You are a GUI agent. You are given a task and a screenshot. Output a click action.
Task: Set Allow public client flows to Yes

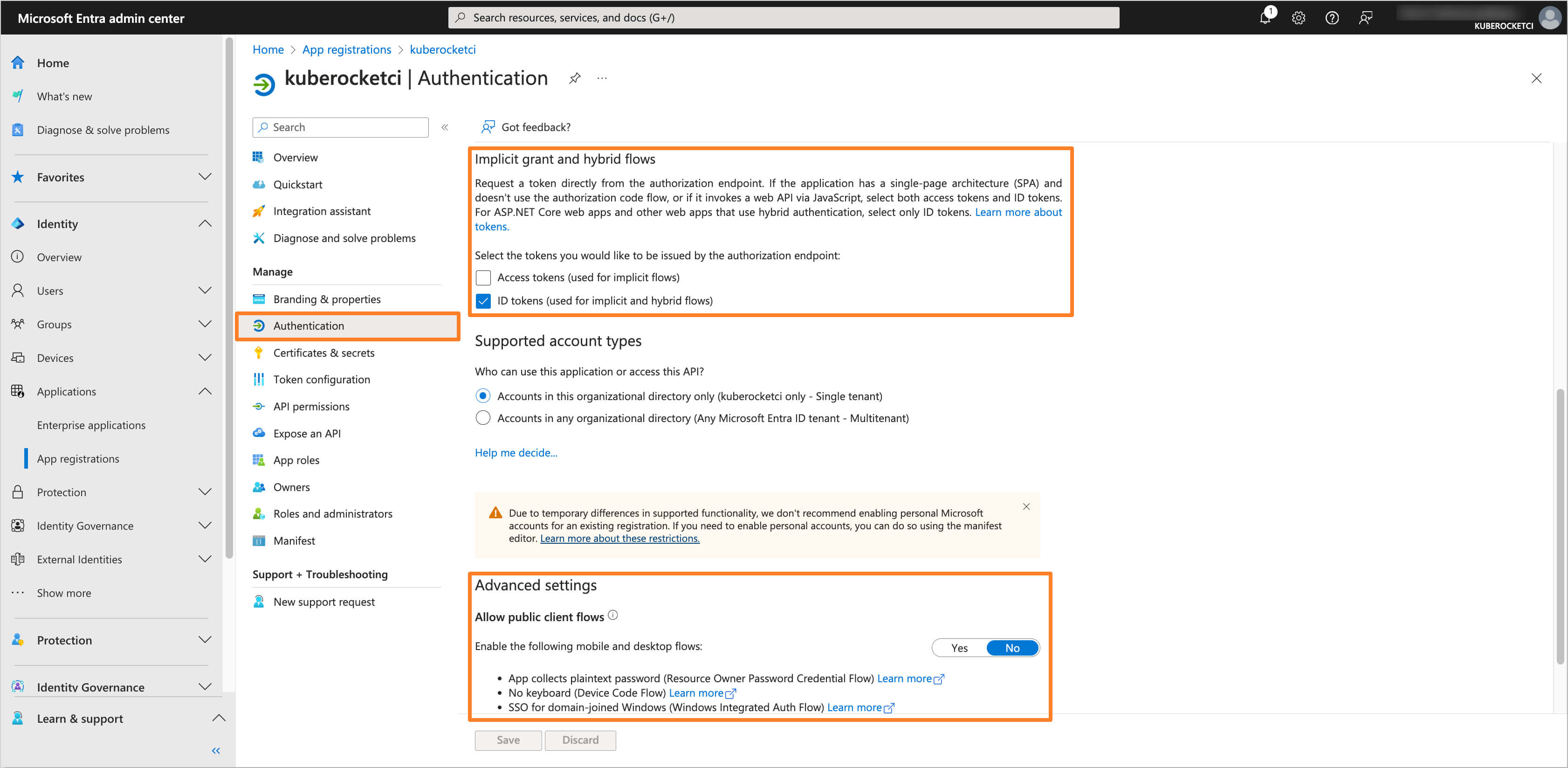pos(959,648)
